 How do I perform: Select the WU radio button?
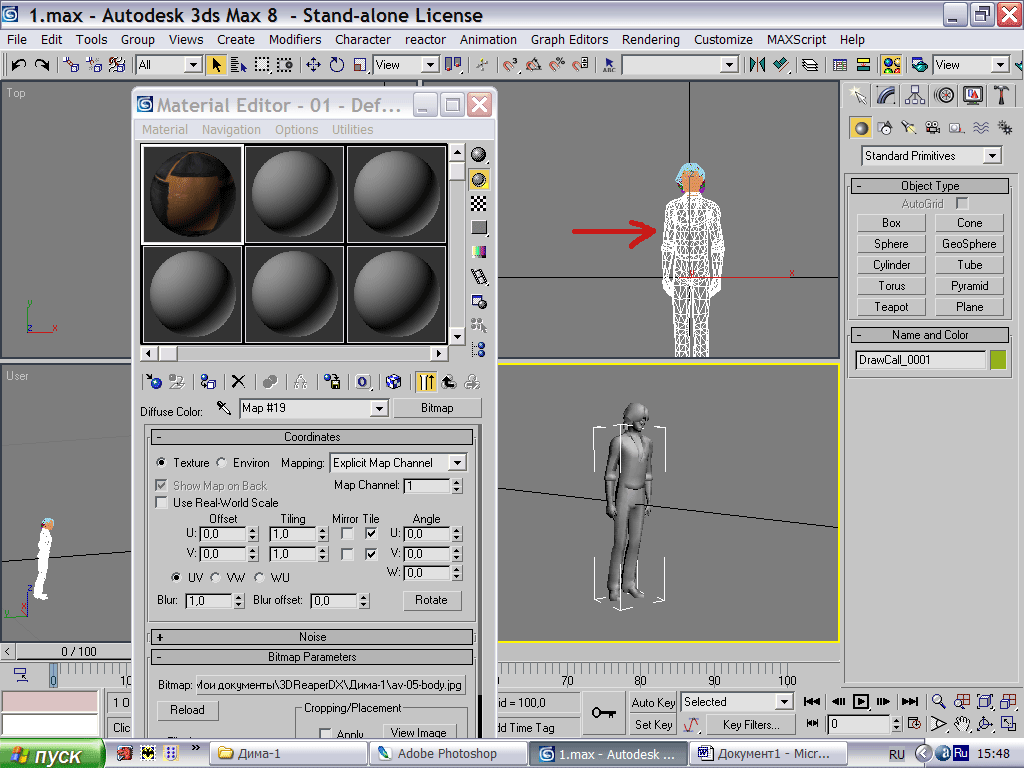pyautogui.click(x=259, y=577)
